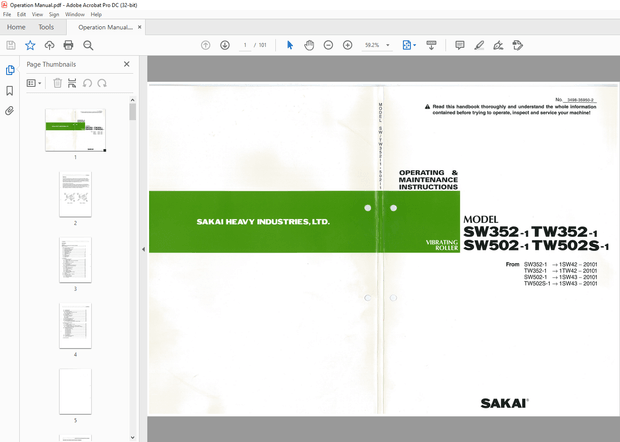Select the Operation Manual document tab

(105, 27)
